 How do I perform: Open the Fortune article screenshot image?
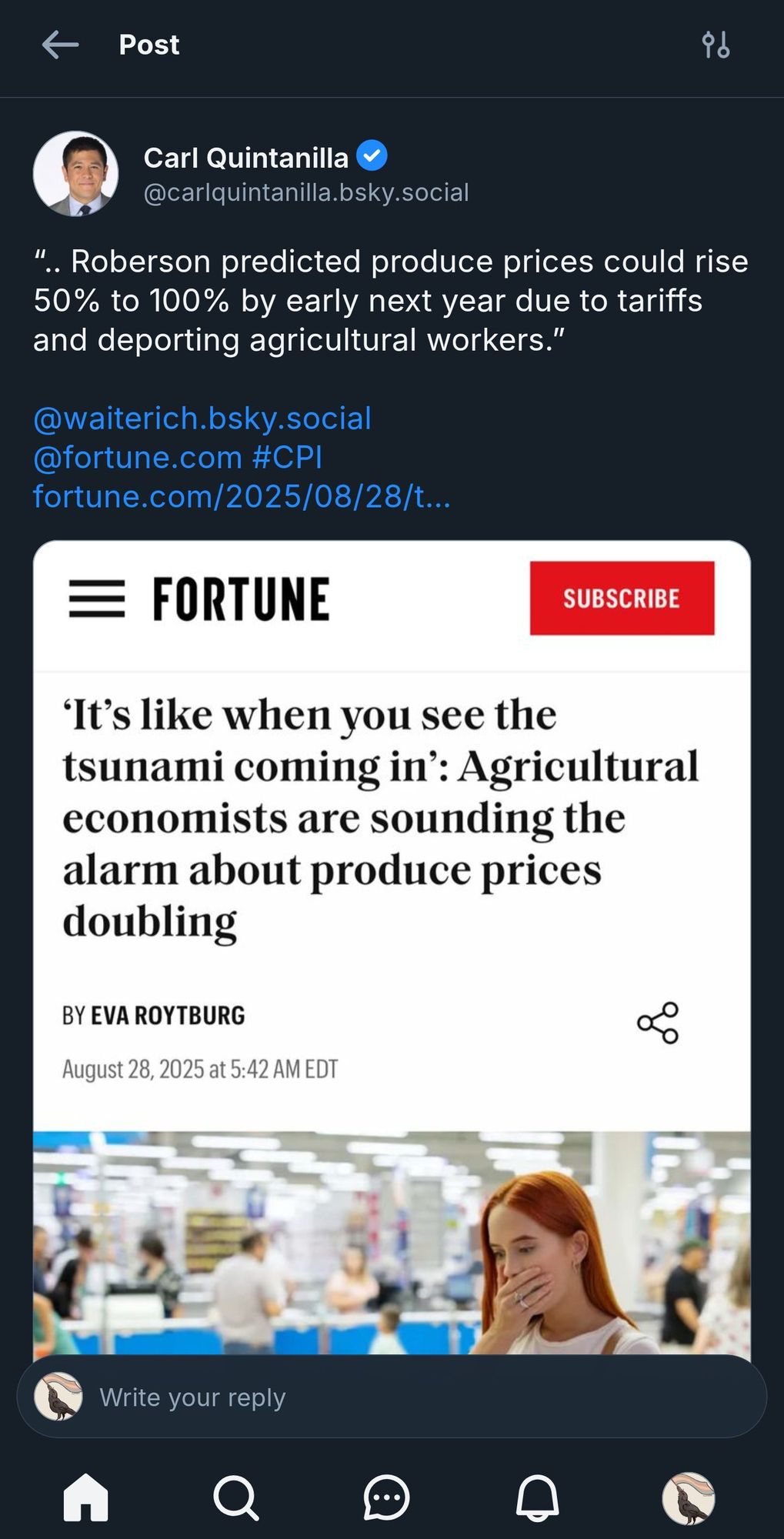pos(392,947)
